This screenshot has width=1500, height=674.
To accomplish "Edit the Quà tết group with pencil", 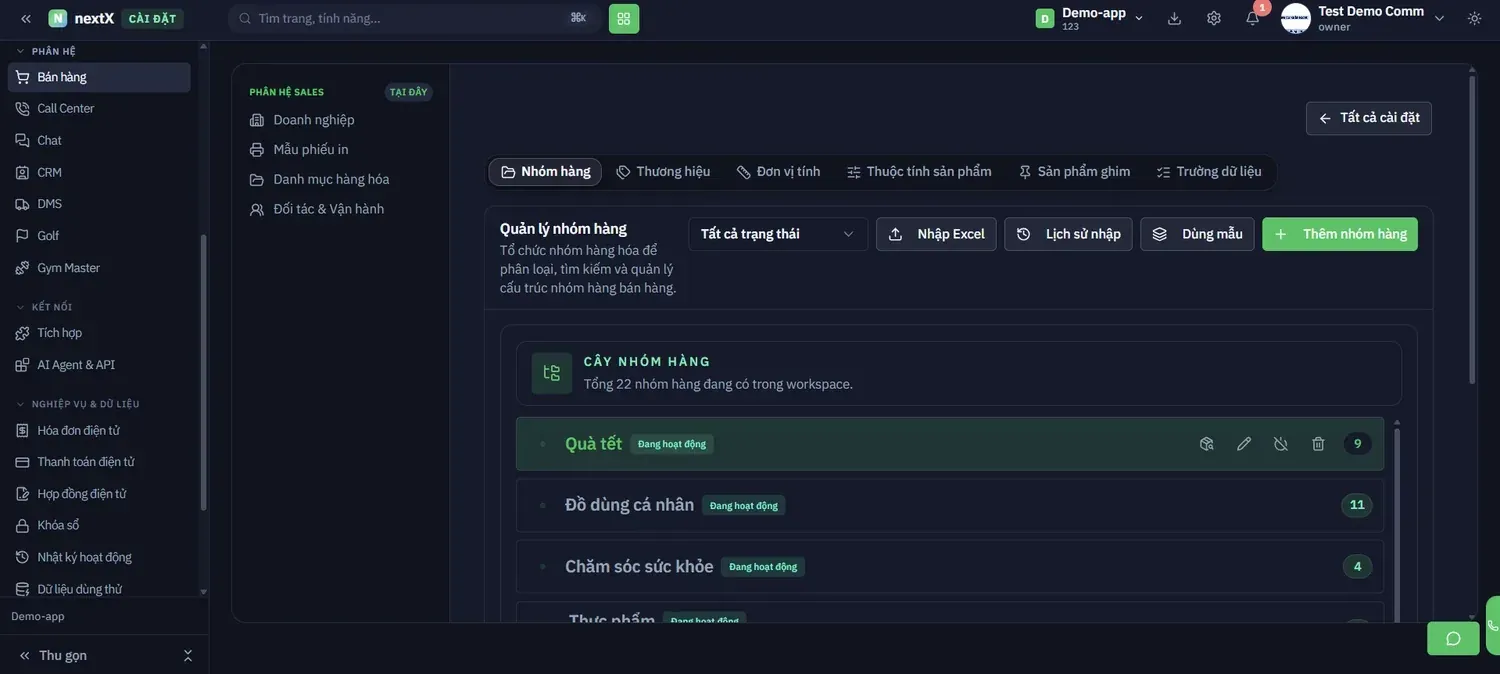I will tap(1244, 444).
